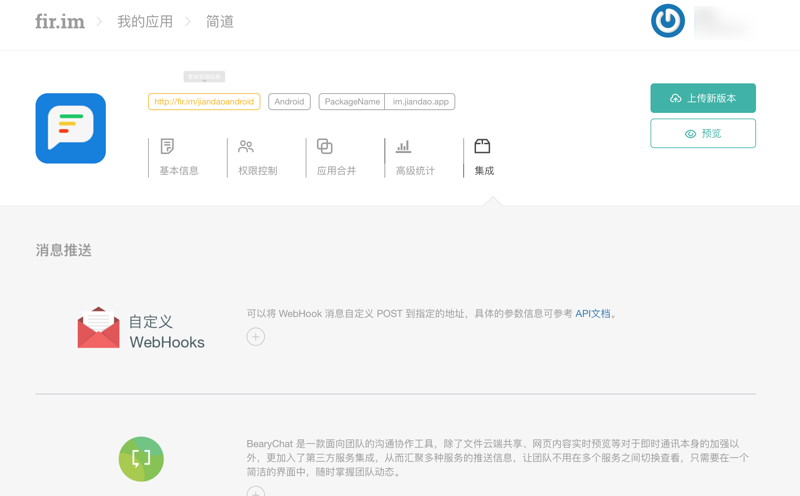
Task: Open 我的应用 breadcrumb
Action: pos(145,21)
